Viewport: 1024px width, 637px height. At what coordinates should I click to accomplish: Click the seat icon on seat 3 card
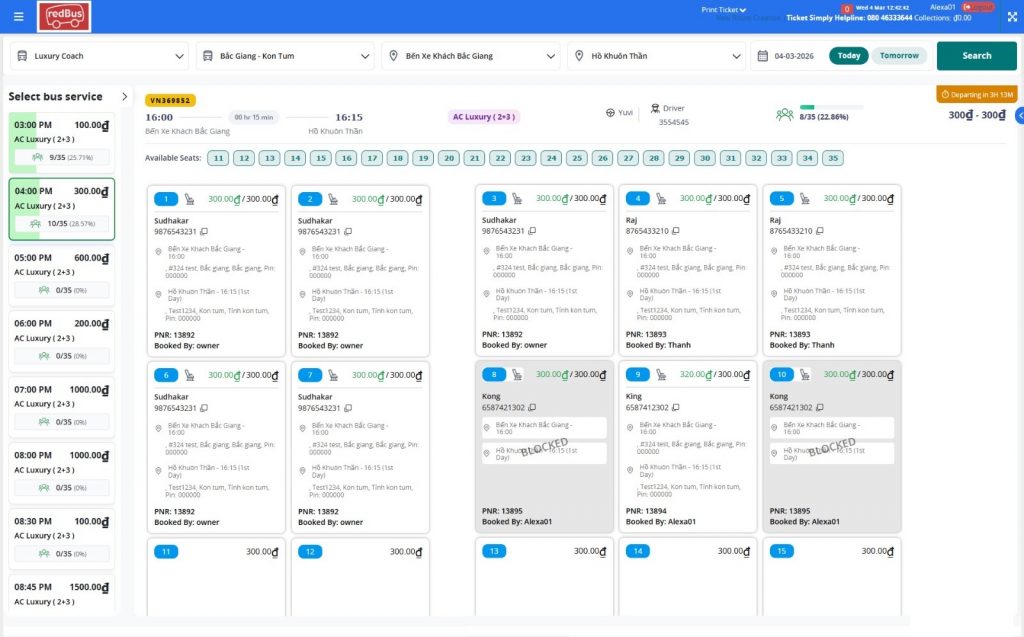[x=517, y=199]
